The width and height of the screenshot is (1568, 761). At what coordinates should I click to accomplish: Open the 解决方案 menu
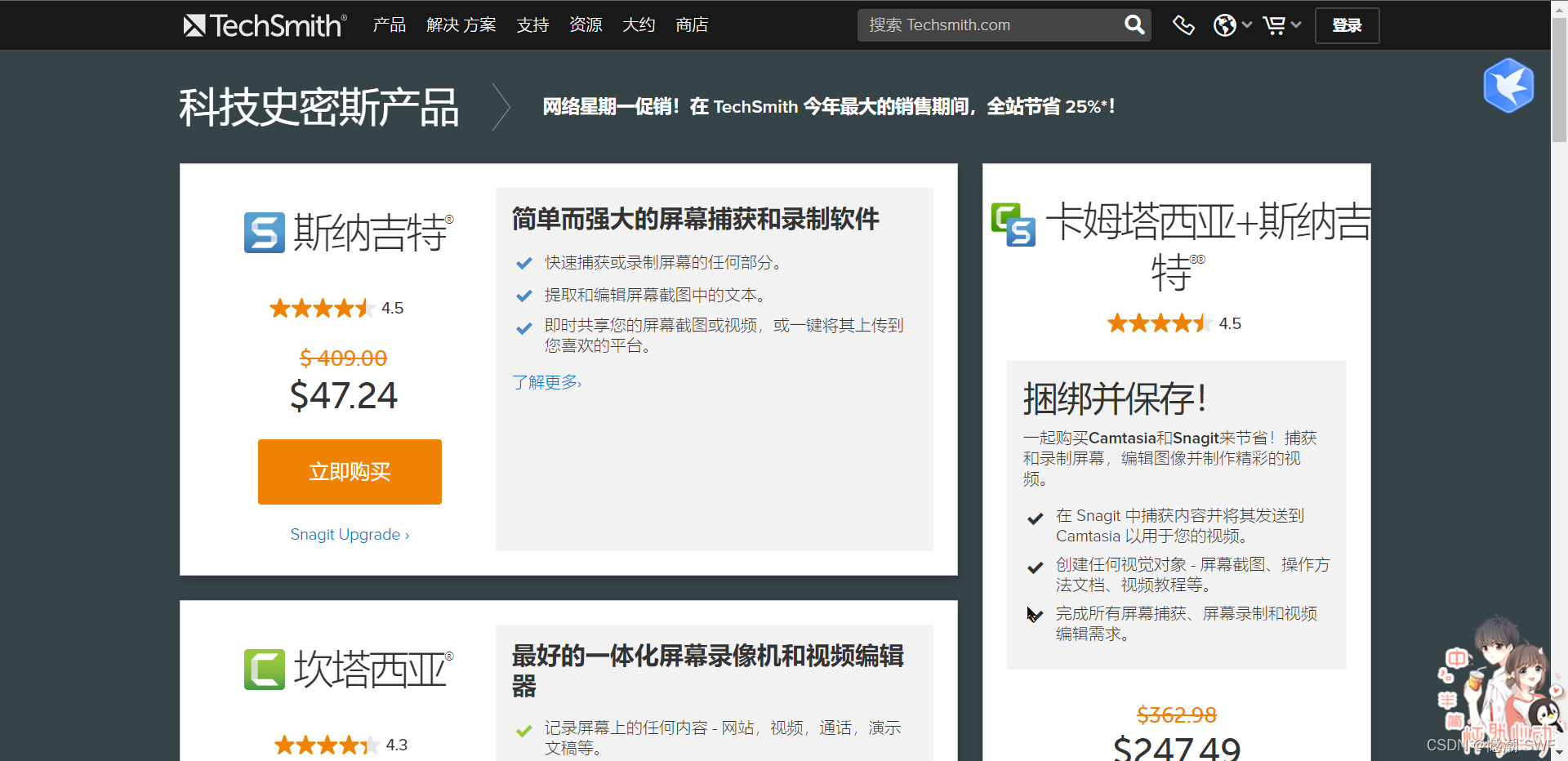click(x=461, y=25)
